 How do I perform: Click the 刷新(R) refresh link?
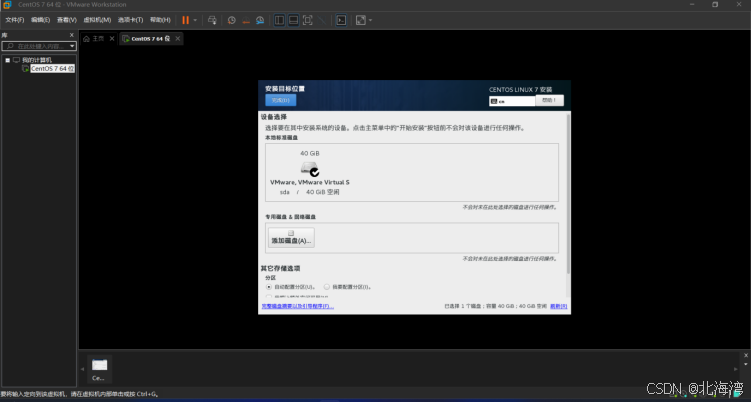(x=558, y=306)
